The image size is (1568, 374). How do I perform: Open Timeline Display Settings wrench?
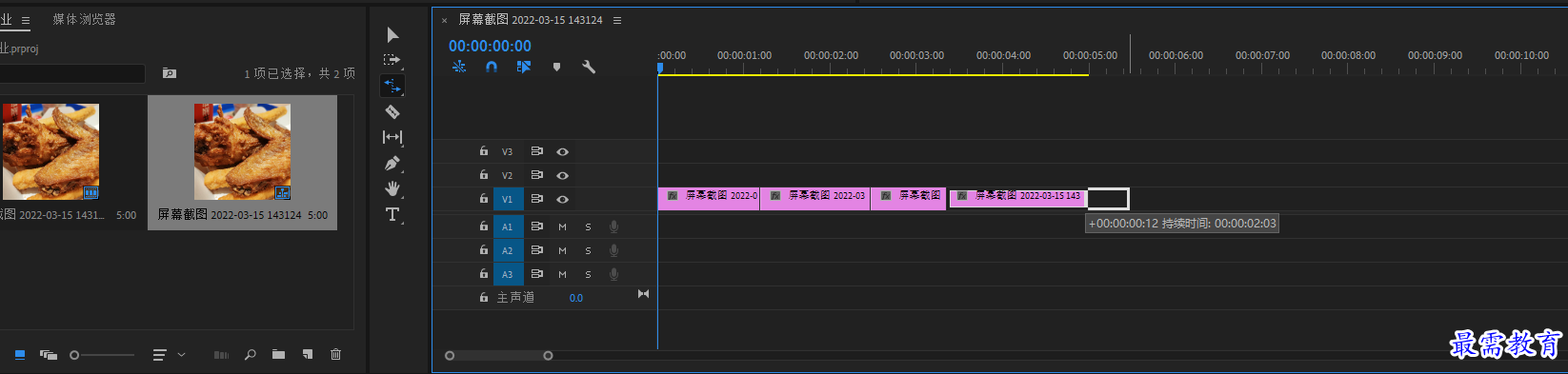(589, 67)
